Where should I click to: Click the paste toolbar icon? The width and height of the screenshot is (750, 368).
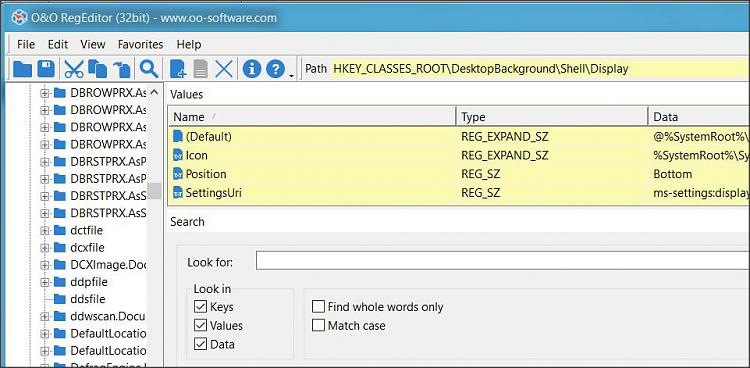121,70
